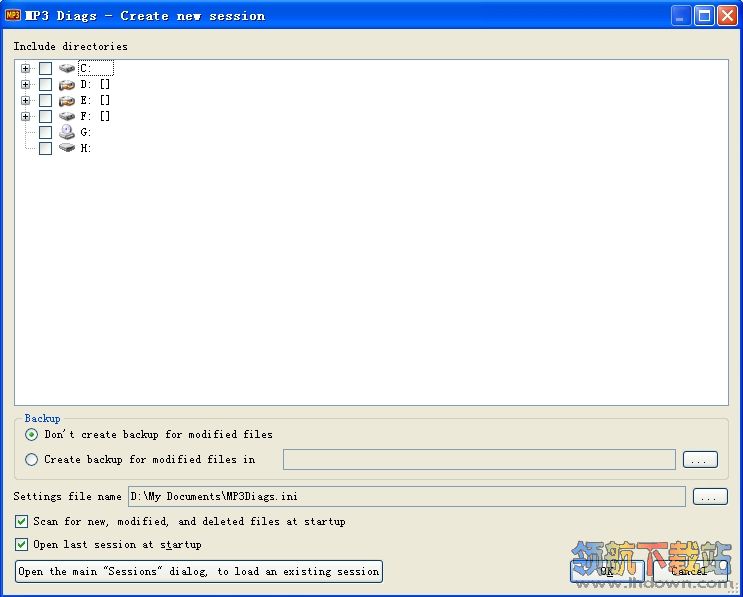Click the H: drive icon
743x597 pixels.
[x=67, y=148]
